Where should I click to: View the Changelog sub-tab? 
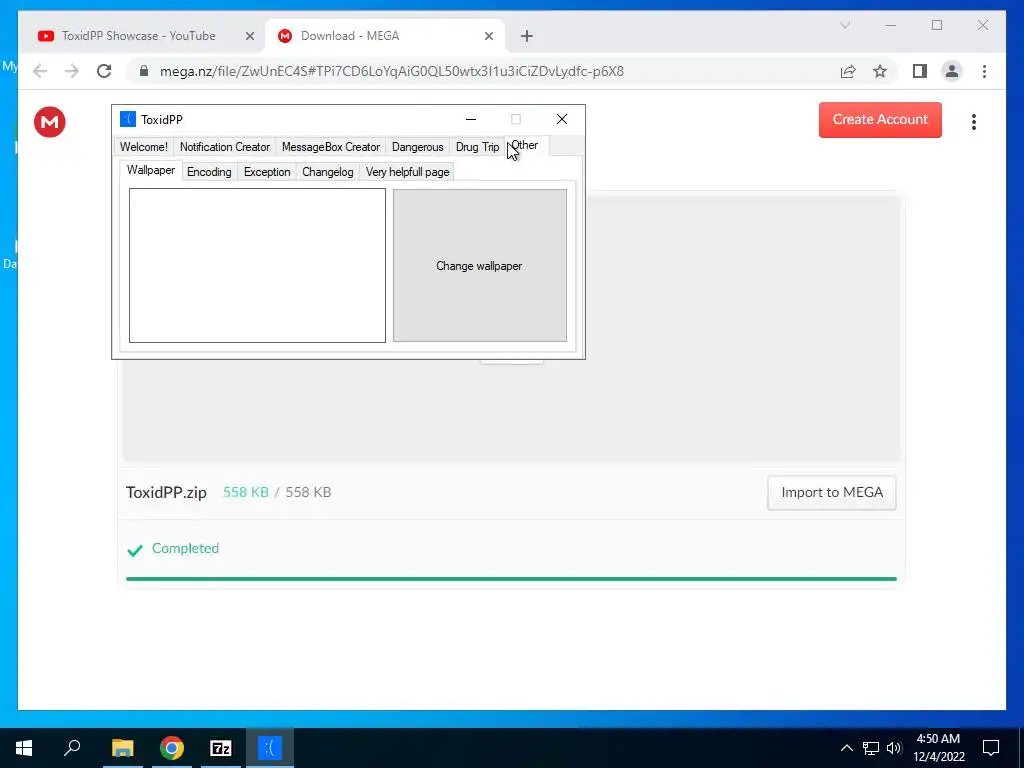[328, 172]
